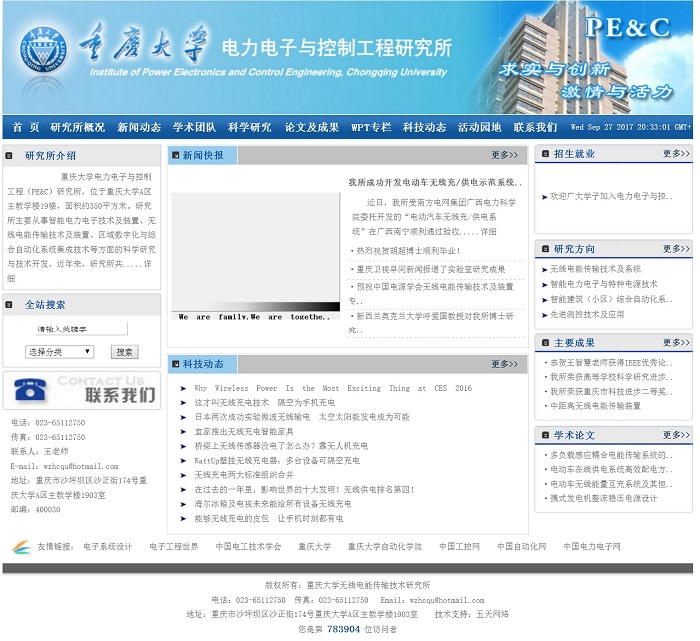Screen dimensions: 700x641
Task: Click 更多>> in the 科技动态 panel
Action: click(504, 364)
